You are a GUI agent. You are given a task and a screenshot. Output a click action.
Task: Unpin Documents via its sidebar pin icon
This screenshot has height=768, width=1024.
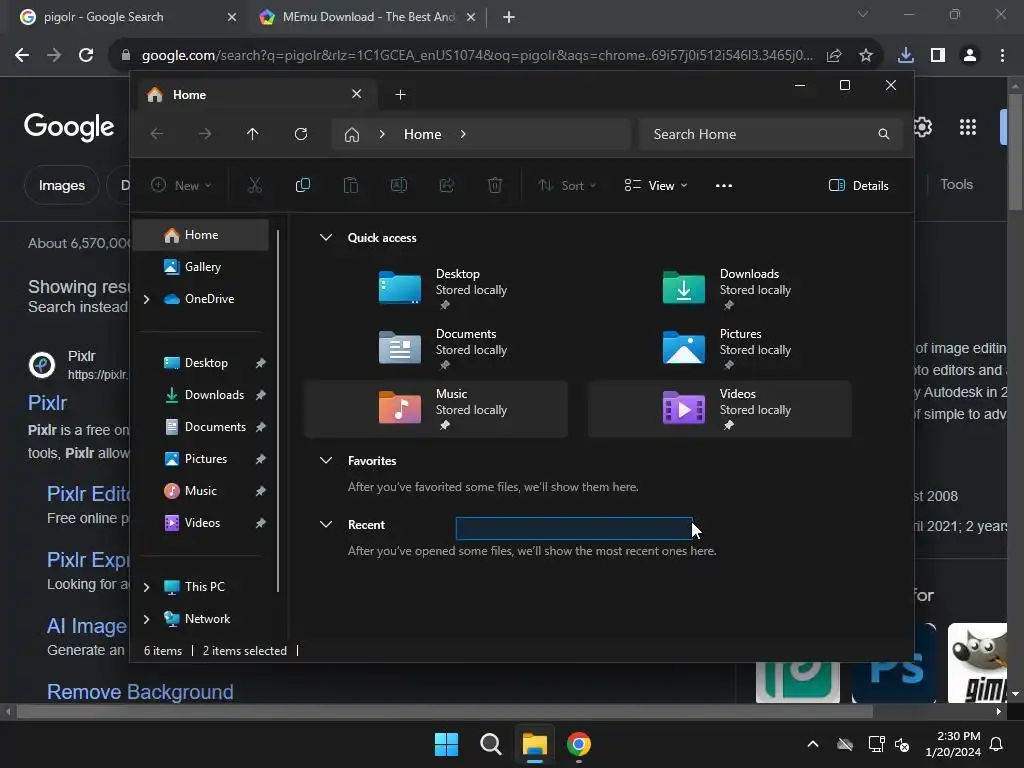coord(261,427)
